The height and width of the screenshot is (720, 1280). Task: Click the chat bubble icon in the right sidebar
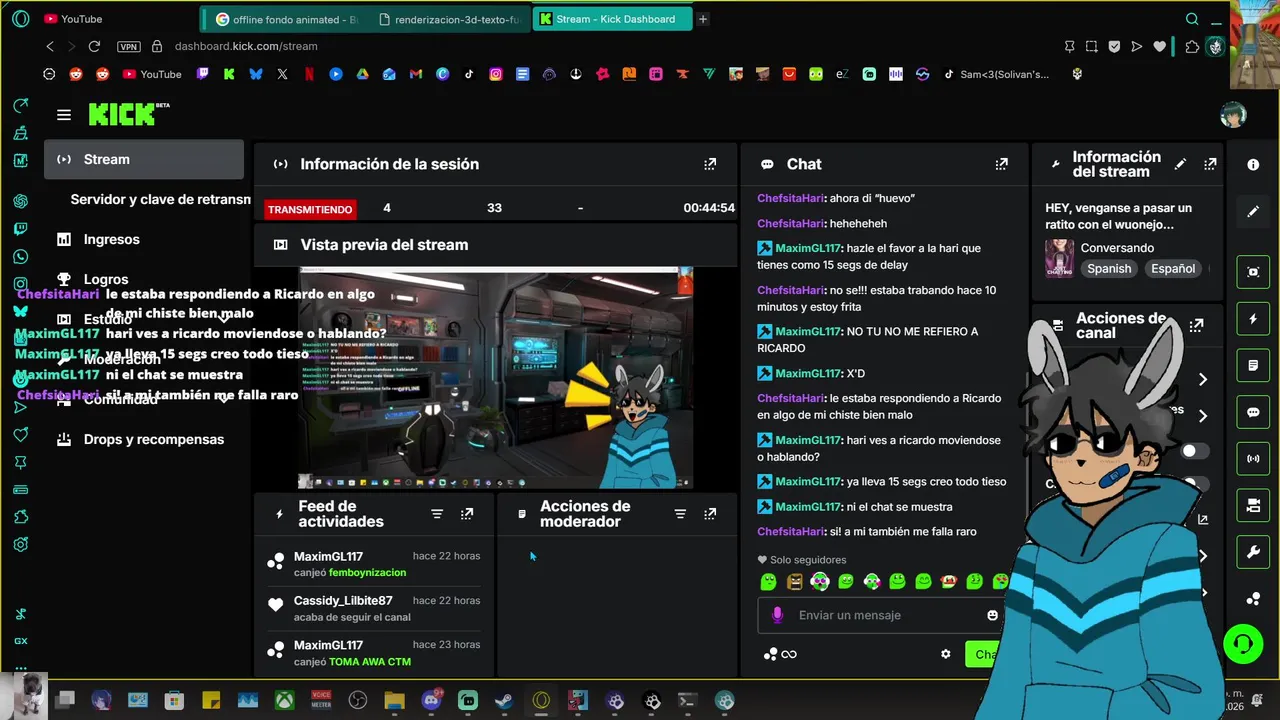click(1253, 412)
